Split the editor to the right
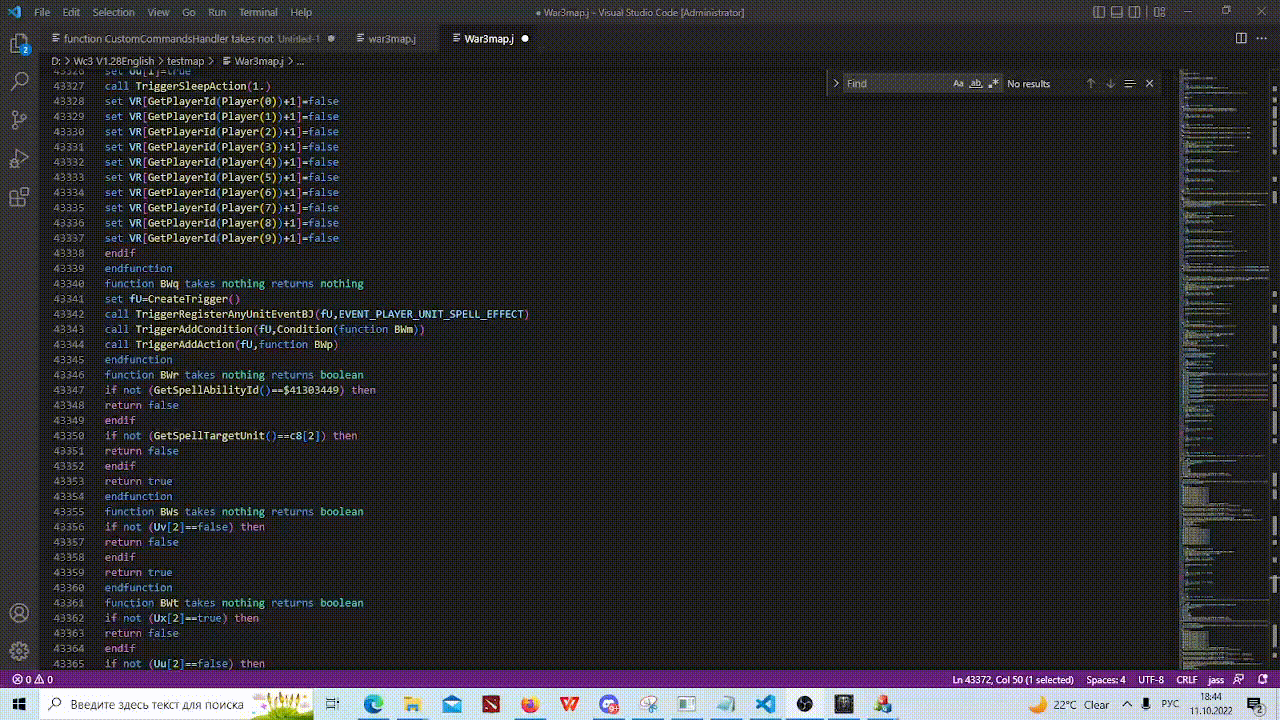 [1241, 38]
